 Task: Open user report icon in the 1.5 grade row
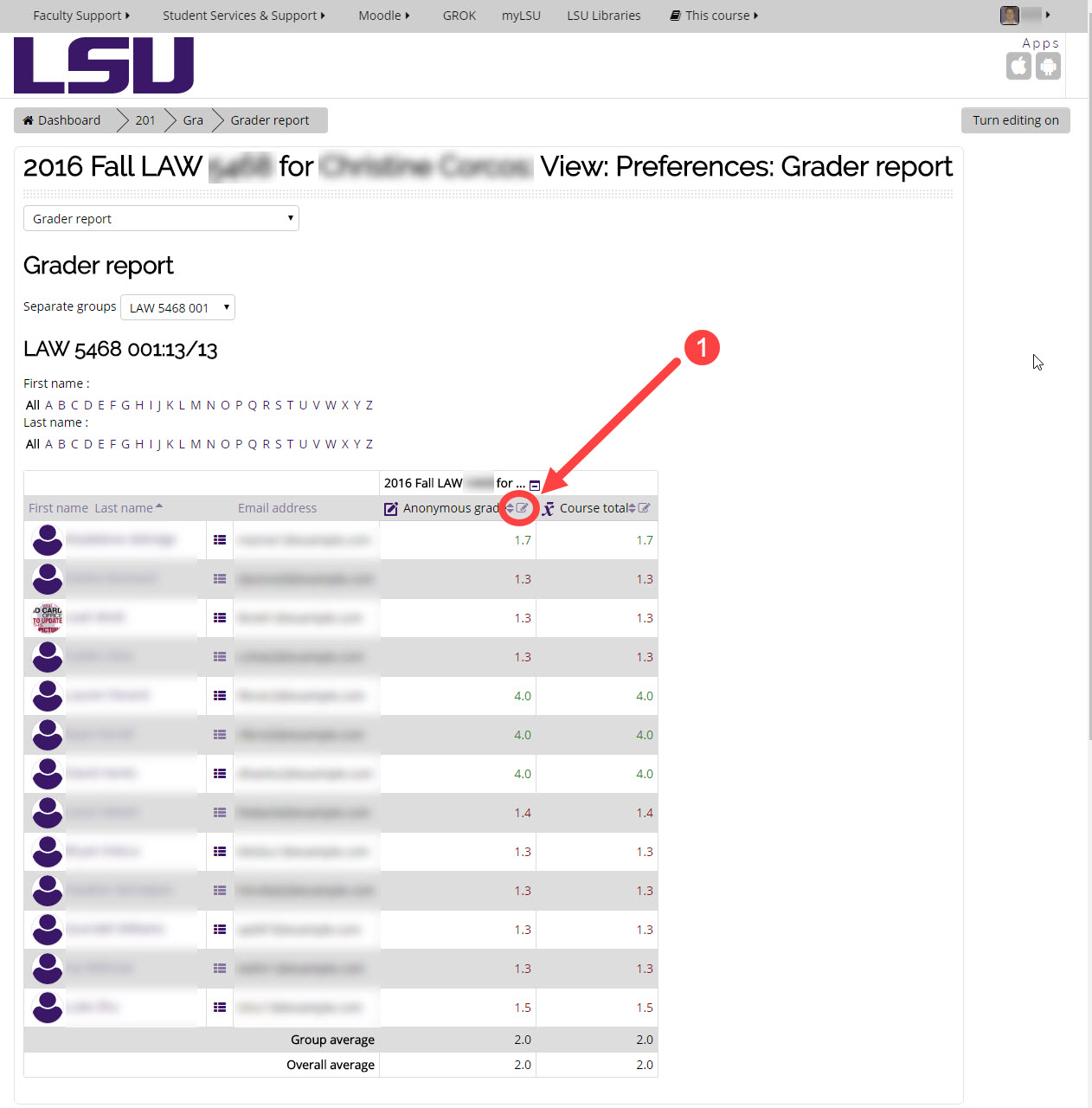[220, 1008]
